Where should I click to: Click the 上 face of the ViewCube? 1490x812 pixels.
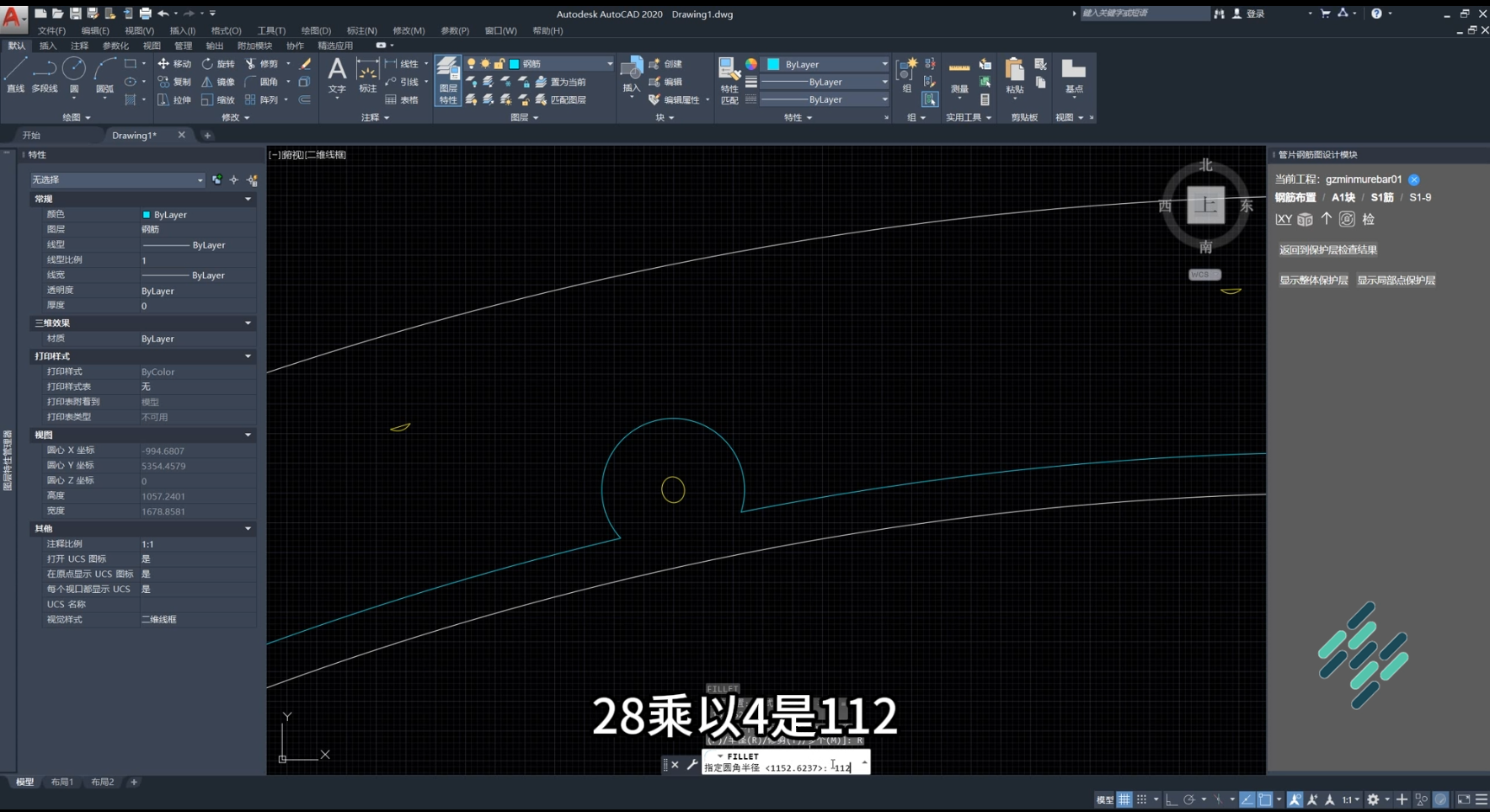tap(1206, 205)
